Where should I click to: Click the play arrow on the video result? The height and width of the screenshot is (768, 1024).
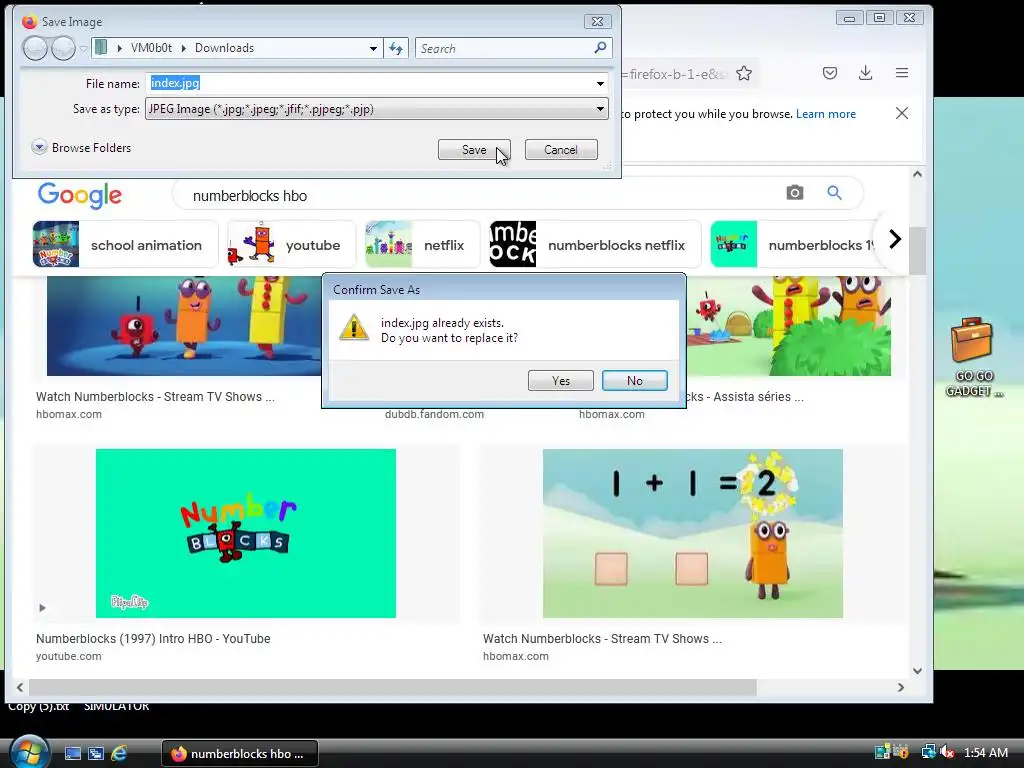point(42,608)
